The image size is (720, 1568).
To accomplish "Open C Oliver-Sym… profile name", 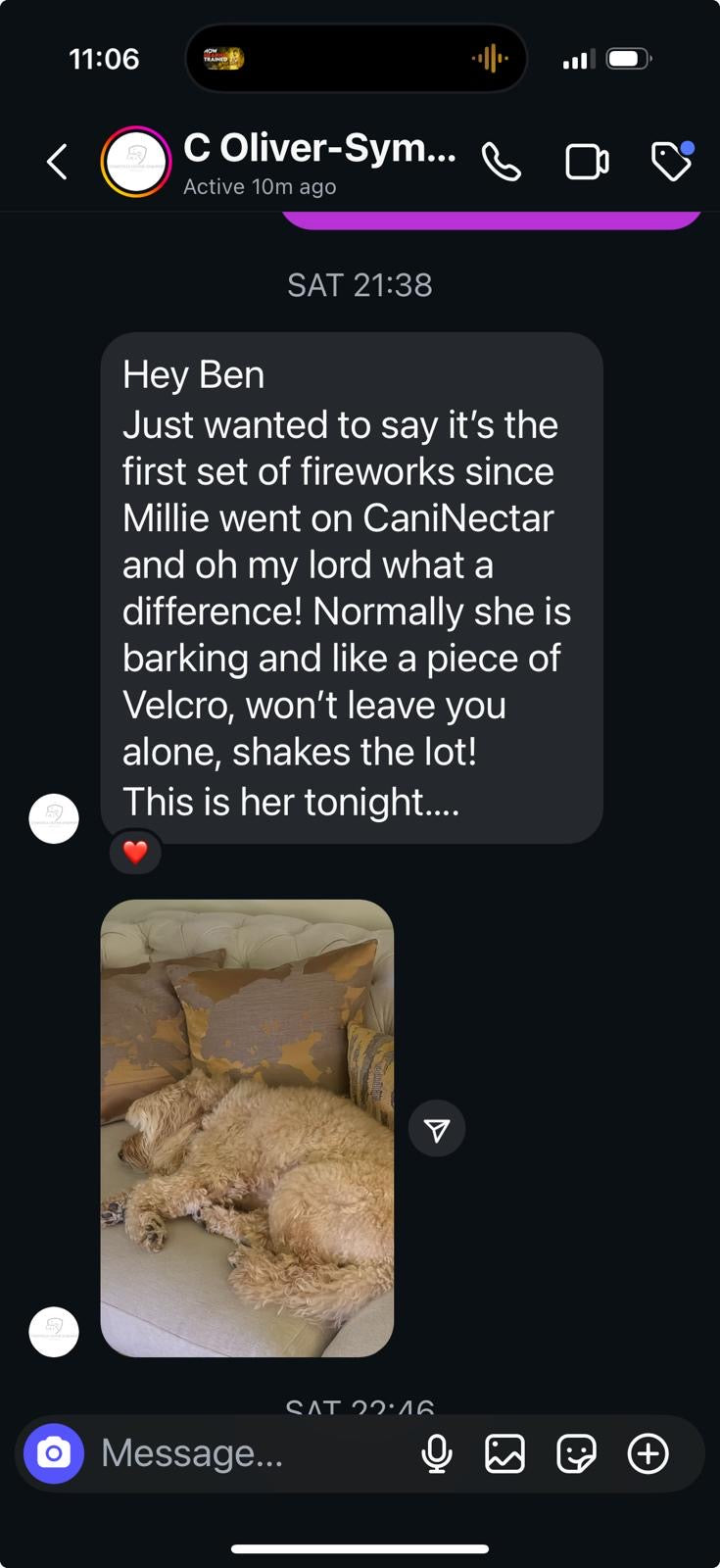I will [x=319, y=149].
